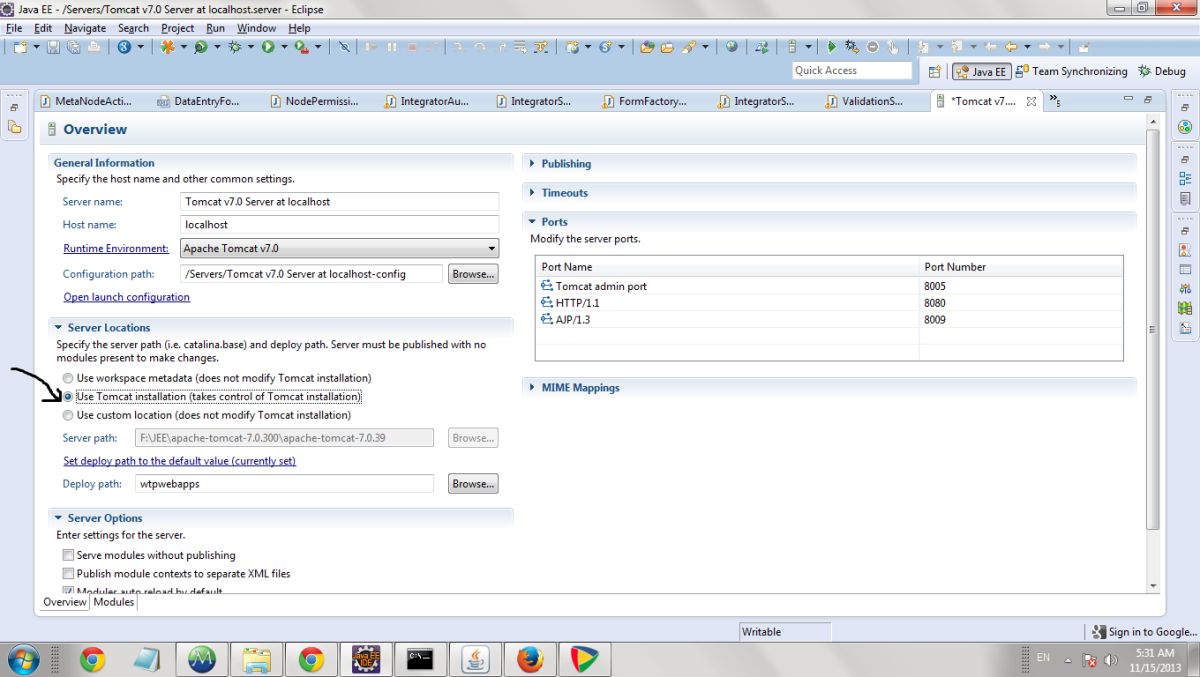Select Use Tomcat installation radio button
1200x677 pixels.
pyautogui.click(x=68, y=396)
